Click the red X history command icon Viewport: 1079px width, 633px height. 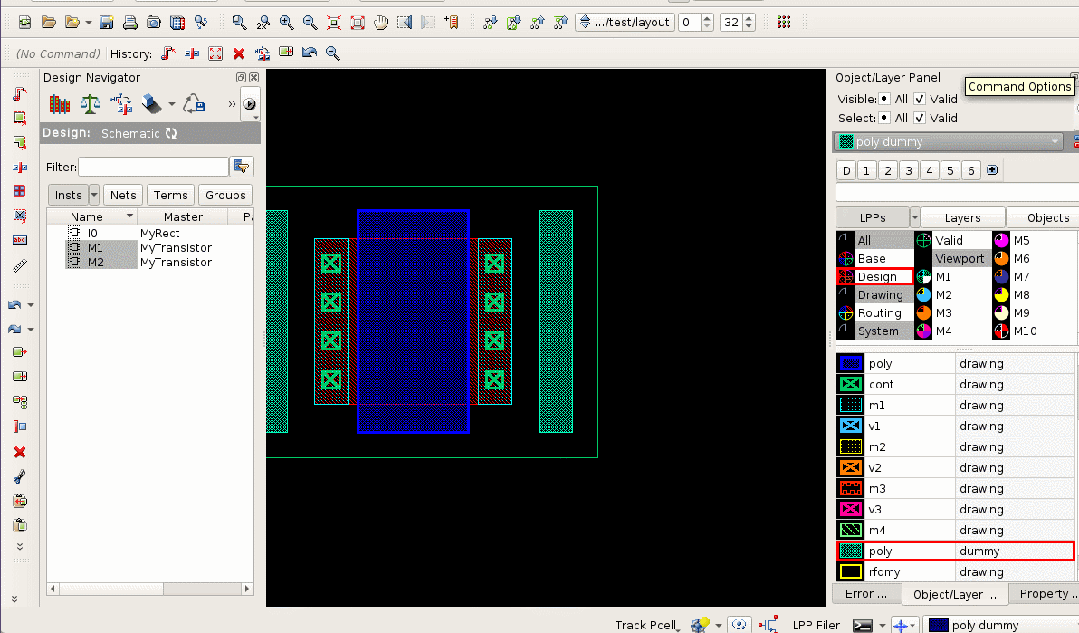[239, 53]
